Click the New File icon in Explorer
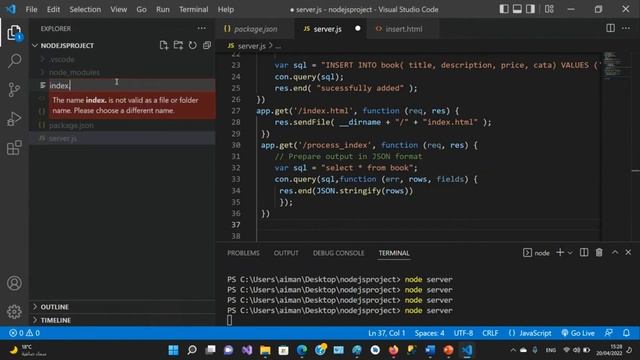 coord(164,45)
